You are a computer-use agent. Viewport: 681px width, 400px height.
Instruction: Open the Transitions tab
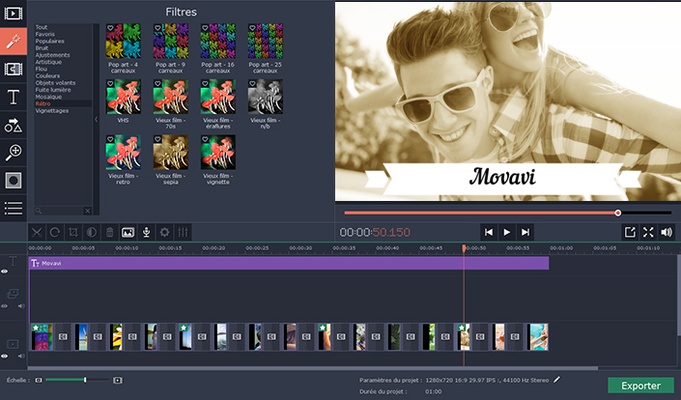[x=13, y=69]
